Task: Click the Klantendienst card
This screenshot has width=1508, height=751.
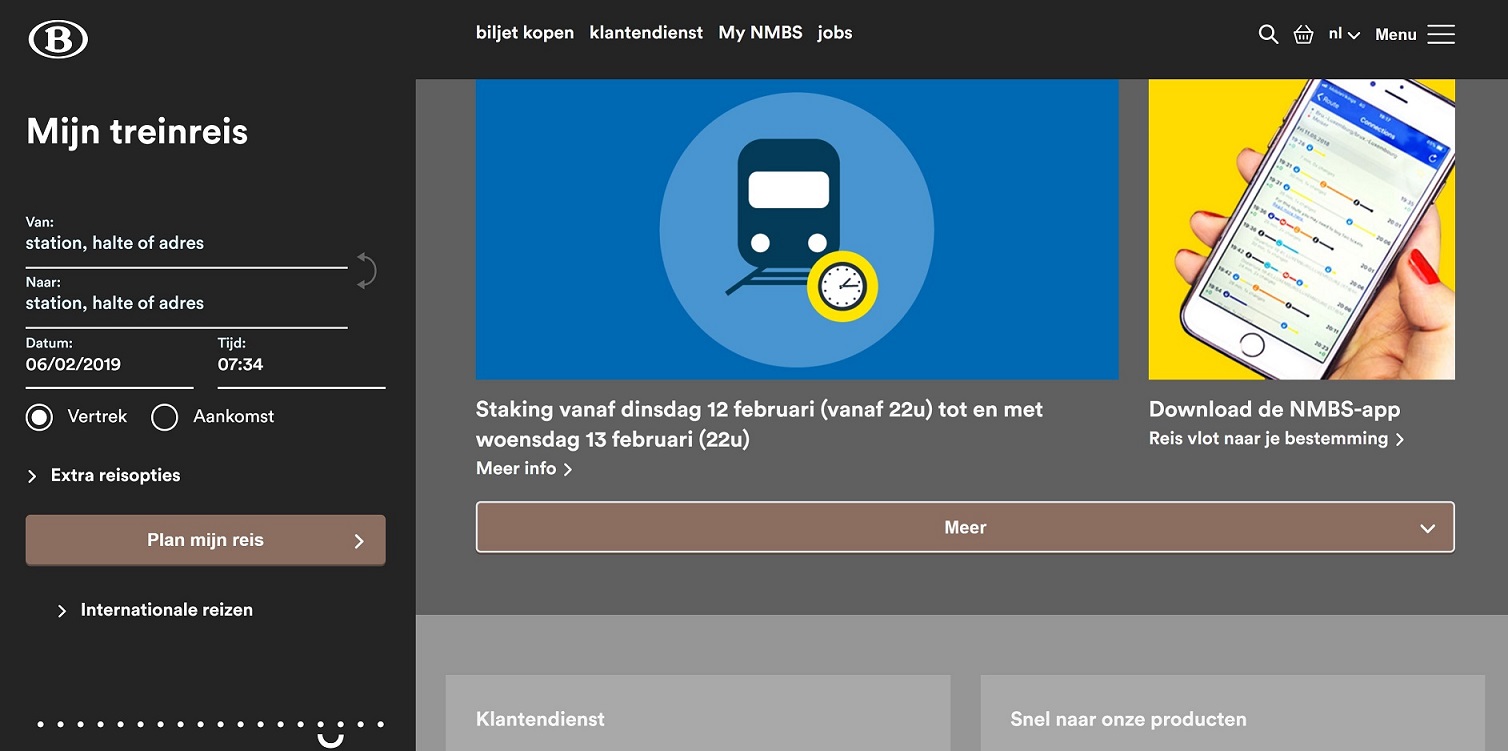Action: click(698, 713)
